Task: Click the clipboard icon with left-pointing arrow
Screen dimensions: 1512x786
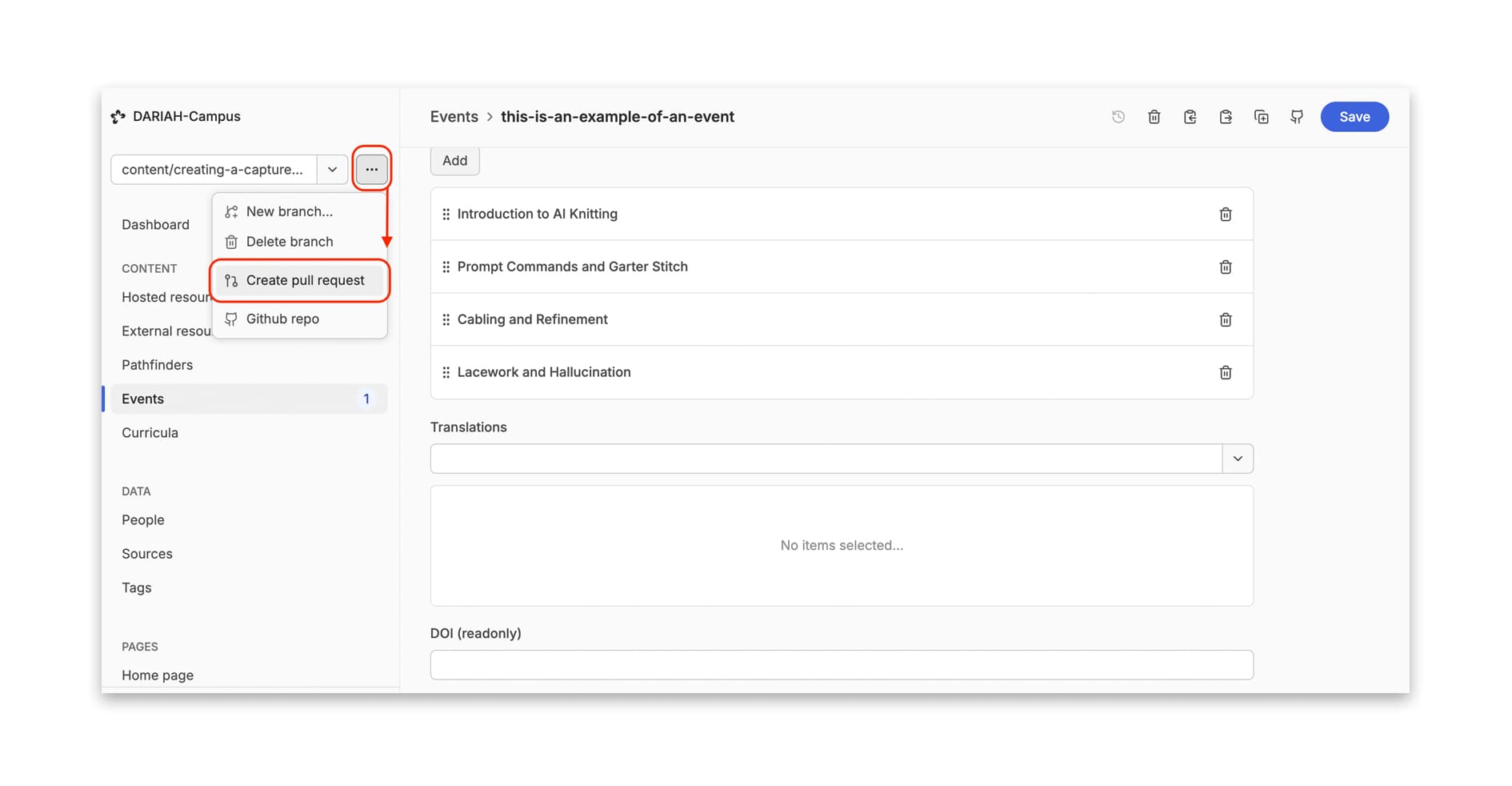Action: coord(1190,117)
